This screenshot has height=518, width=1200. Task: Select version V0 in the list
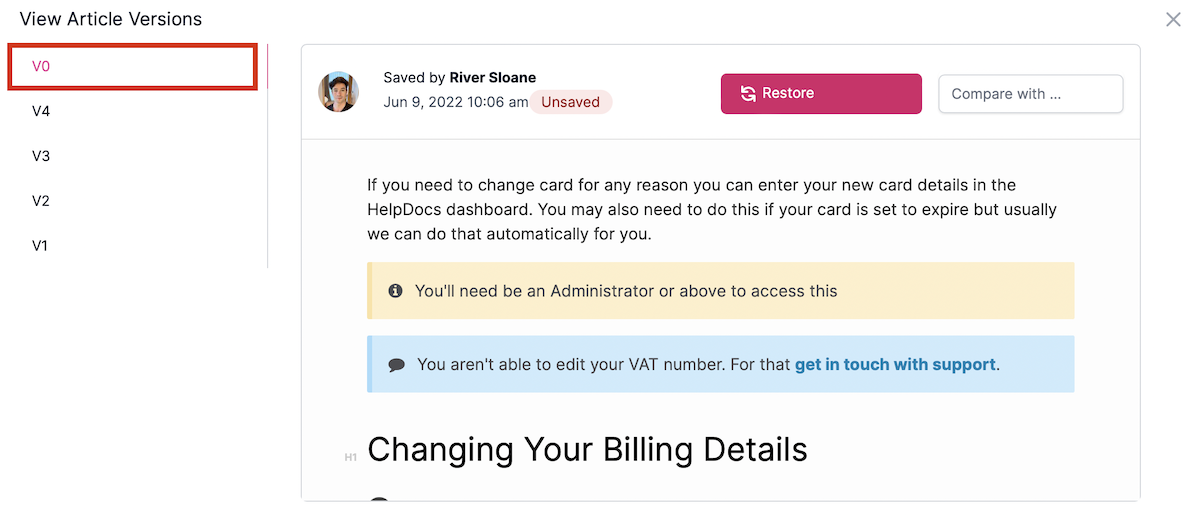pos(133,67)
